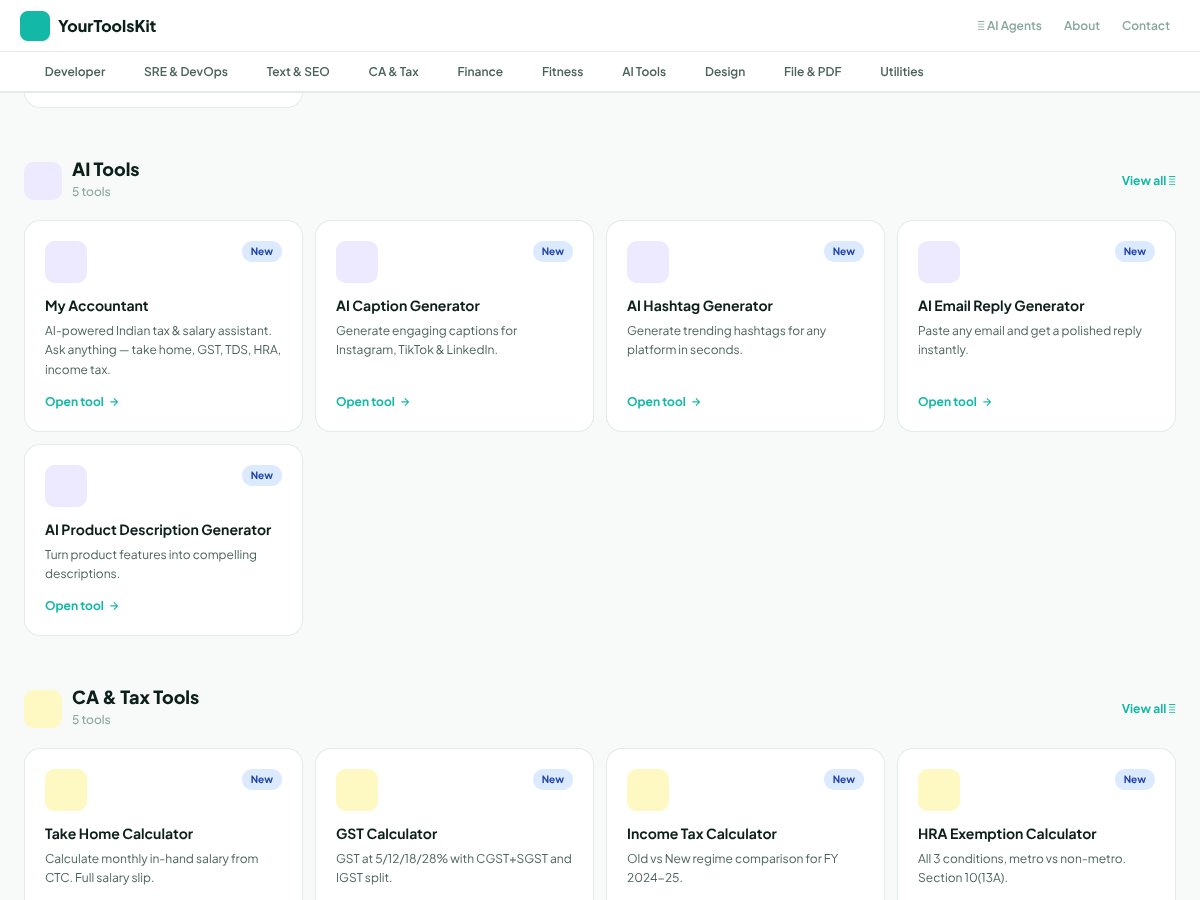Click the My Accountant card icon
1200x900 pixels.
coord(66,262)
